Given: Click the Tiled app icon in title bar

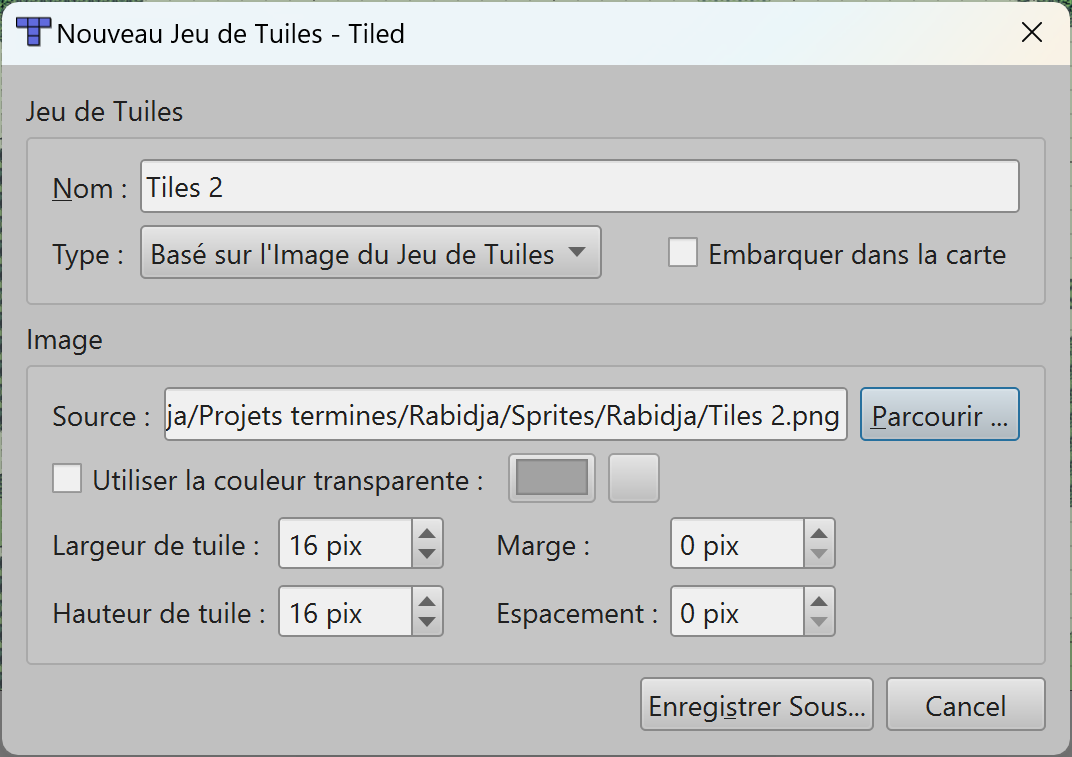Looking at the screenshot, I should (34, 33).
